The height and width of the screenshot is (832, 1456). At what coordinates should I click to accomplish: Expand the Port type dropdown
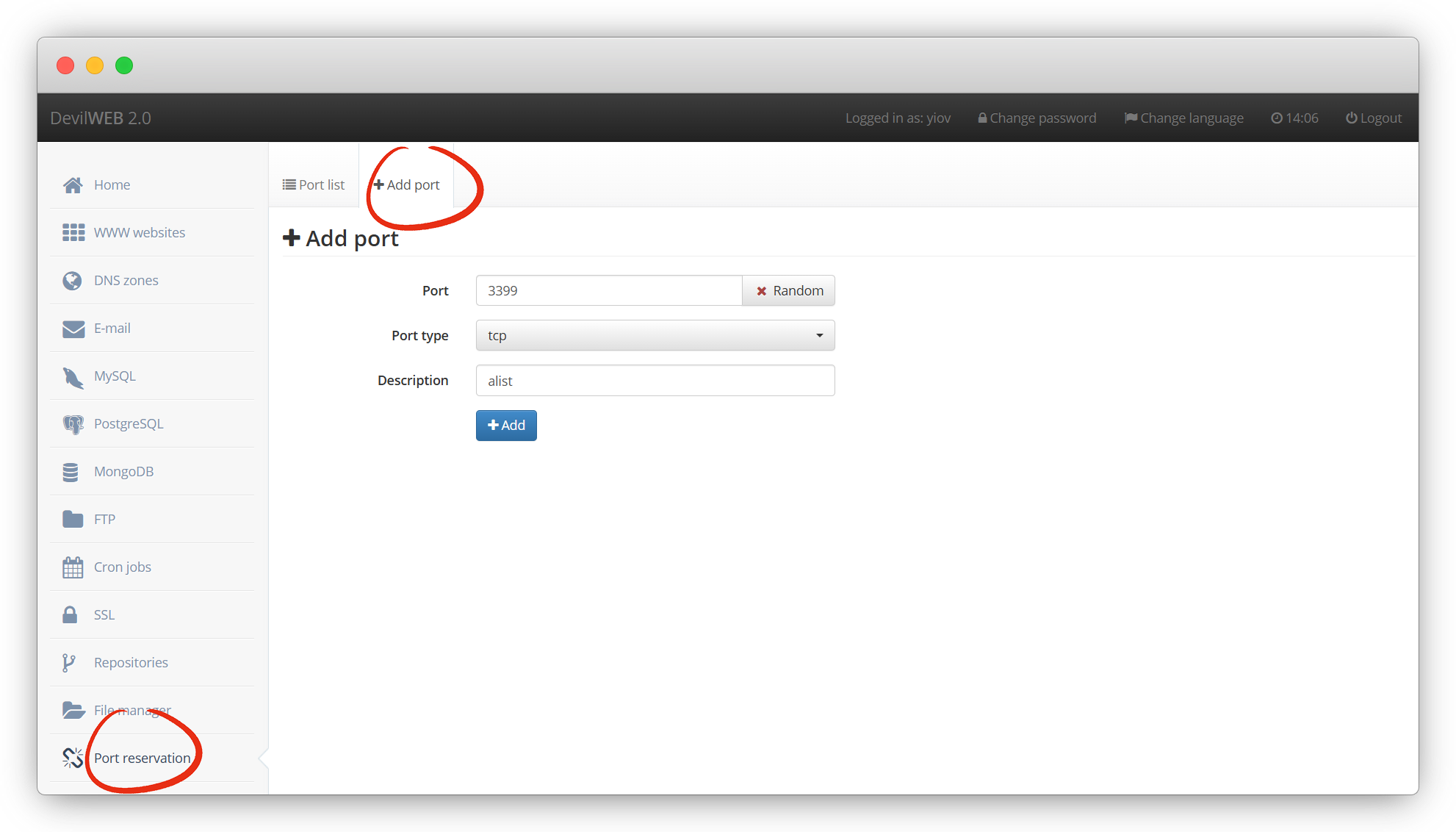655,336
